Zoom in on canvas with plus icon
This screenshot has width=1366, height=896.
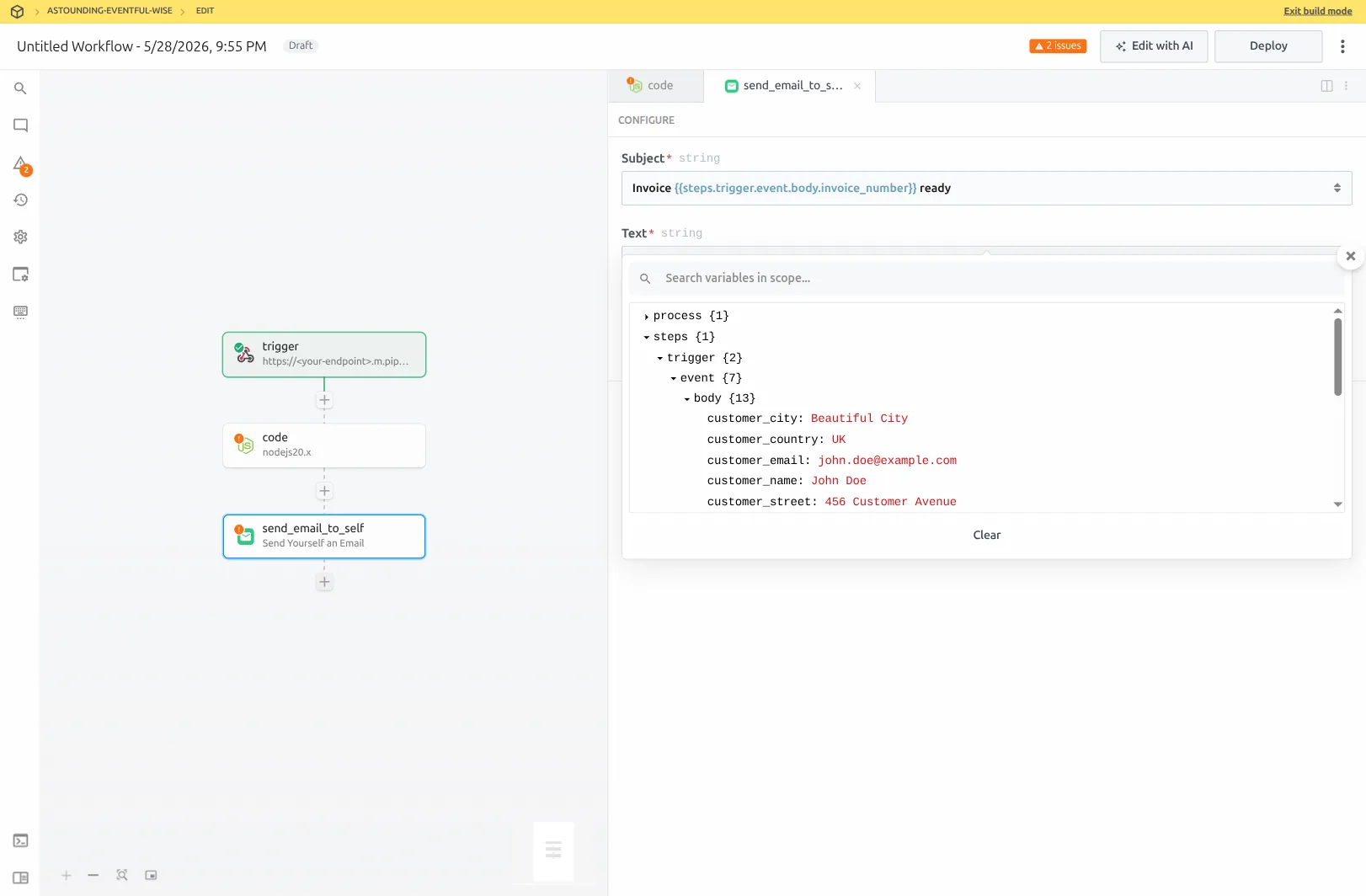tap(66, 876)
